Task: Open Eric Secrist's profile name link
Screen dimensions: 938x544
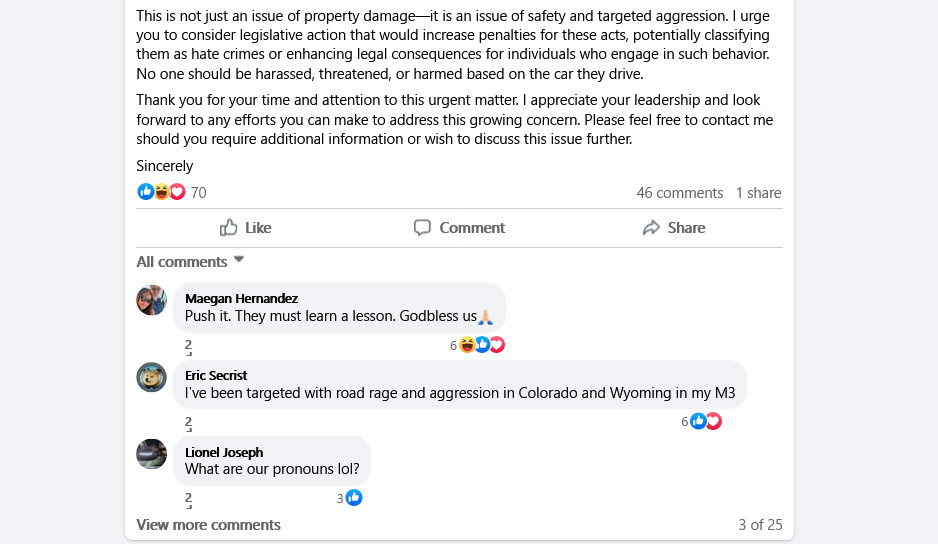Action: click(x=216, y=375)
